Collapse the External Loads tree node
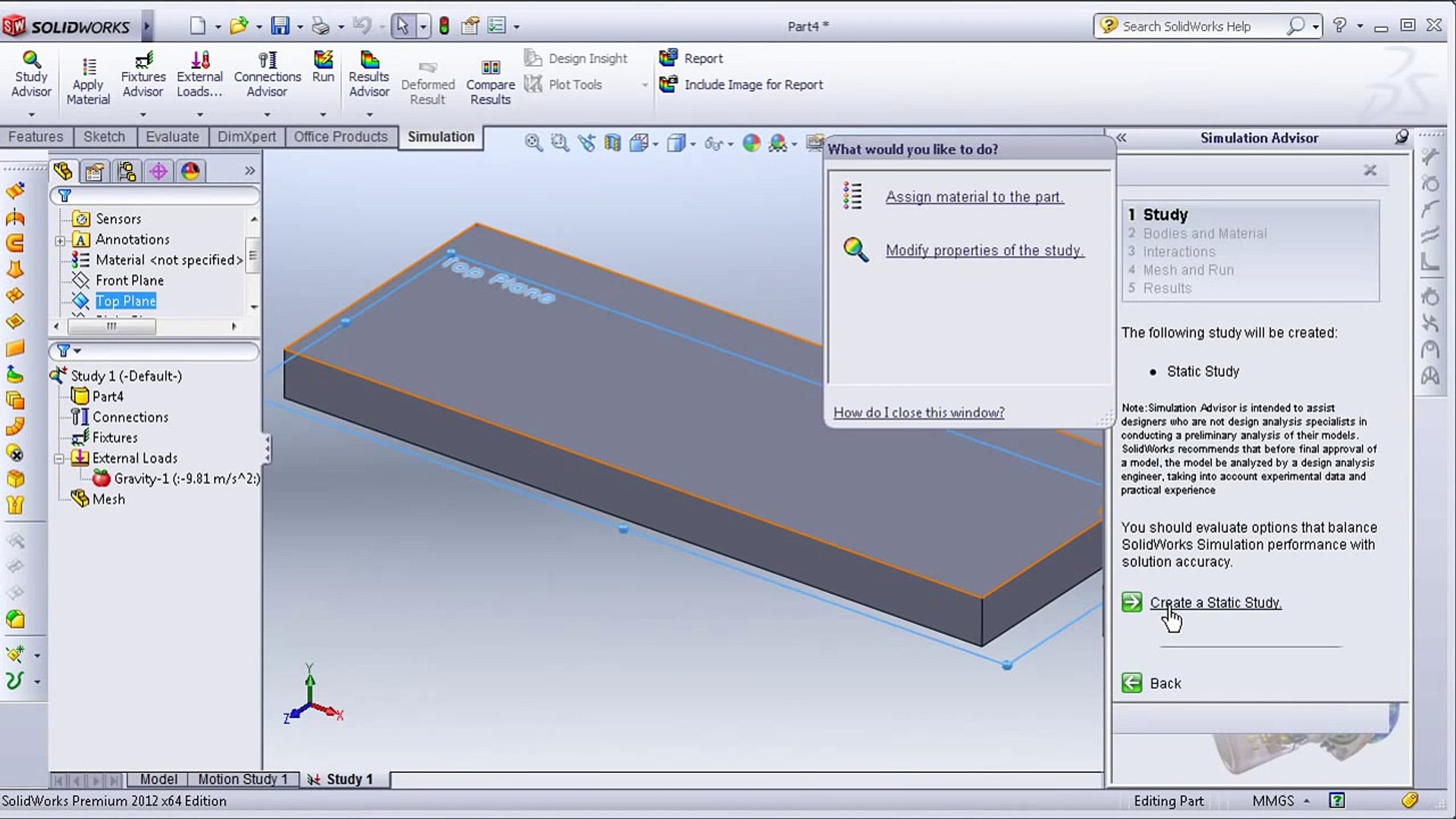This screenshot has width=1456, height=819. pyautogui.click(x=59, y=459)
